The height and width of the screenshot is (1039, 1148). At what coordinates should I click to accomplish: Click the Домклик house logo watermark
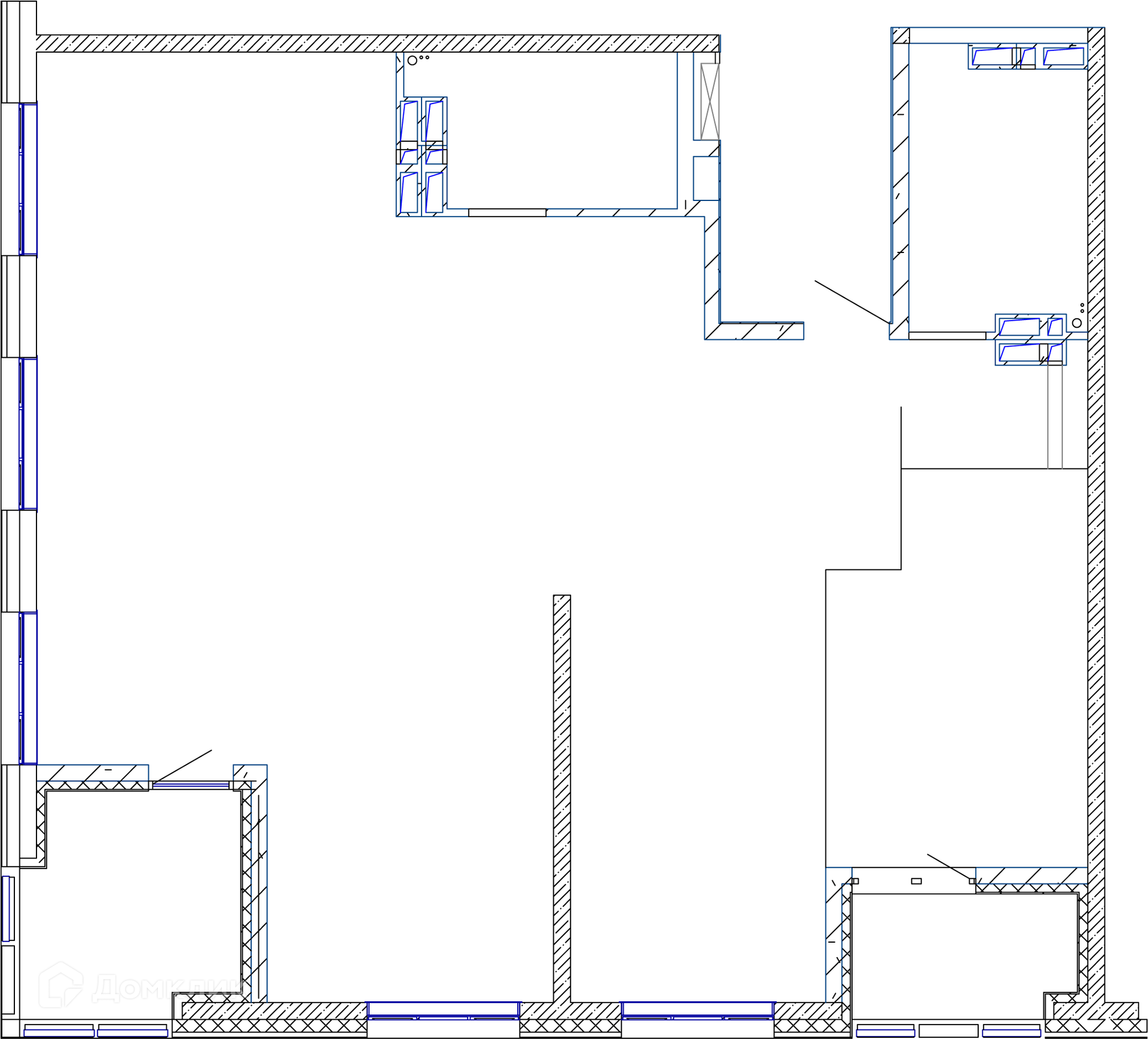coord(61,985)
